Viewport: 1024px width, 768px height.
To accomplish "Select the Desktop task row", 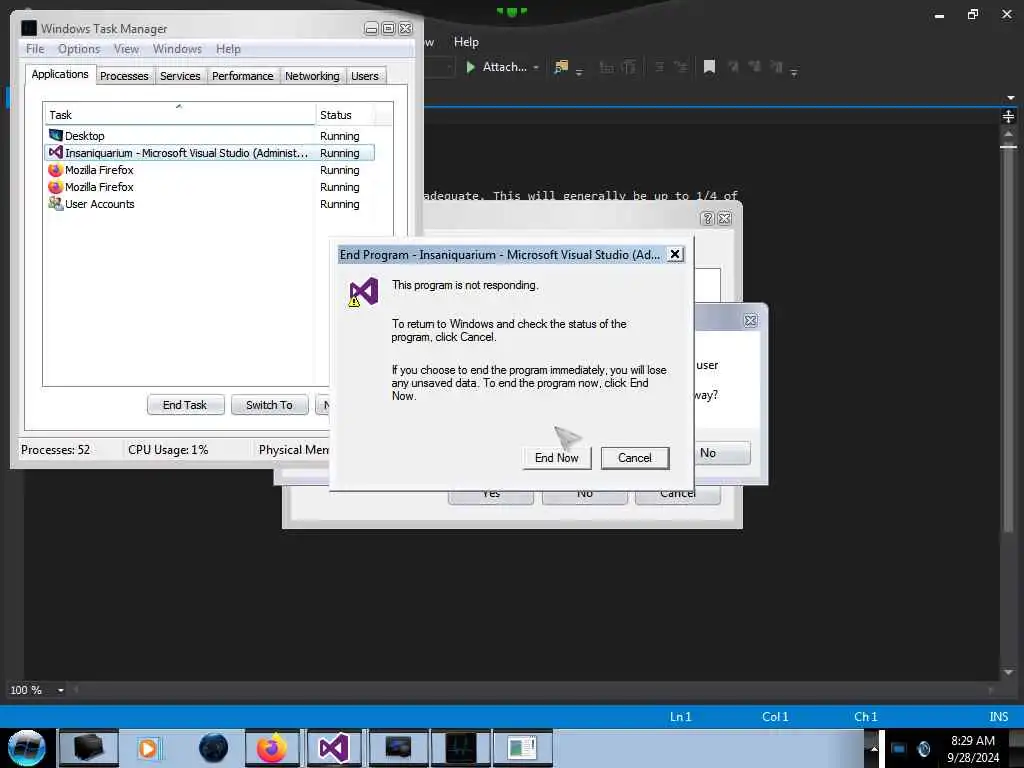I will coord(209,136).
